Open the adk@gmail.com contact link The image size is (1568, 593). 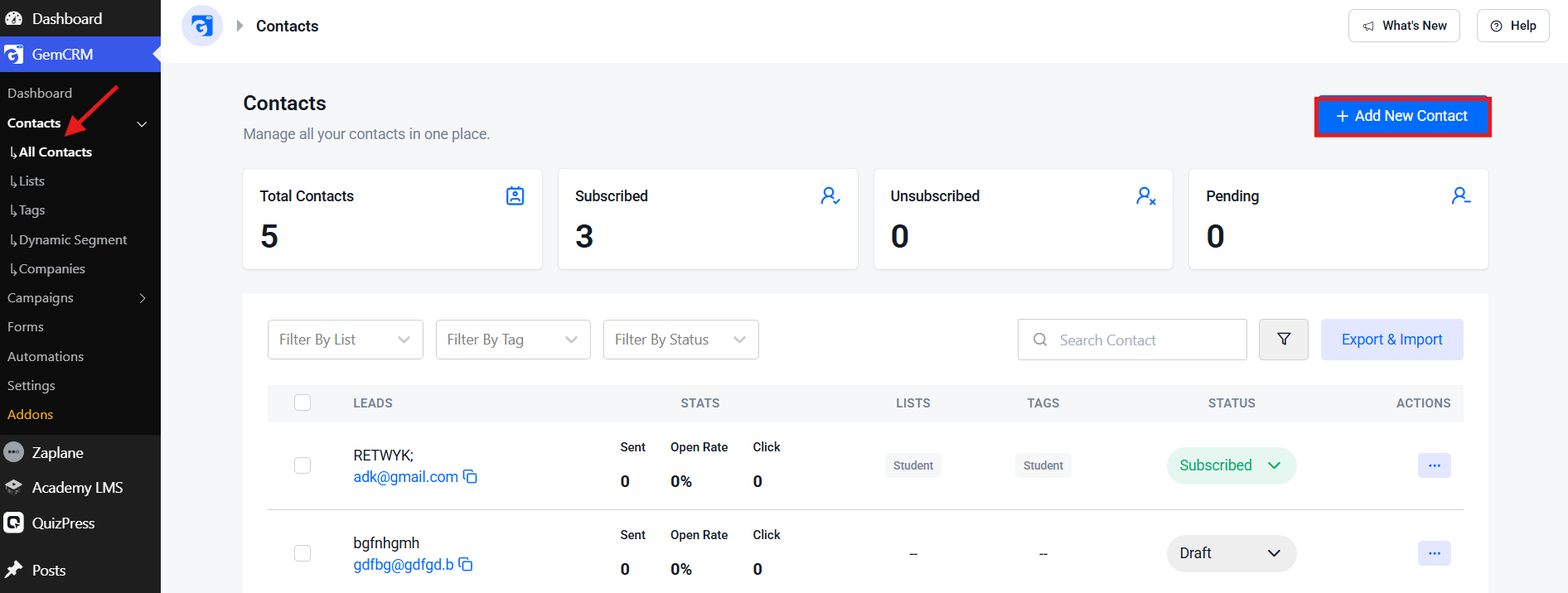pyautogui.click(x=406, y=477)
